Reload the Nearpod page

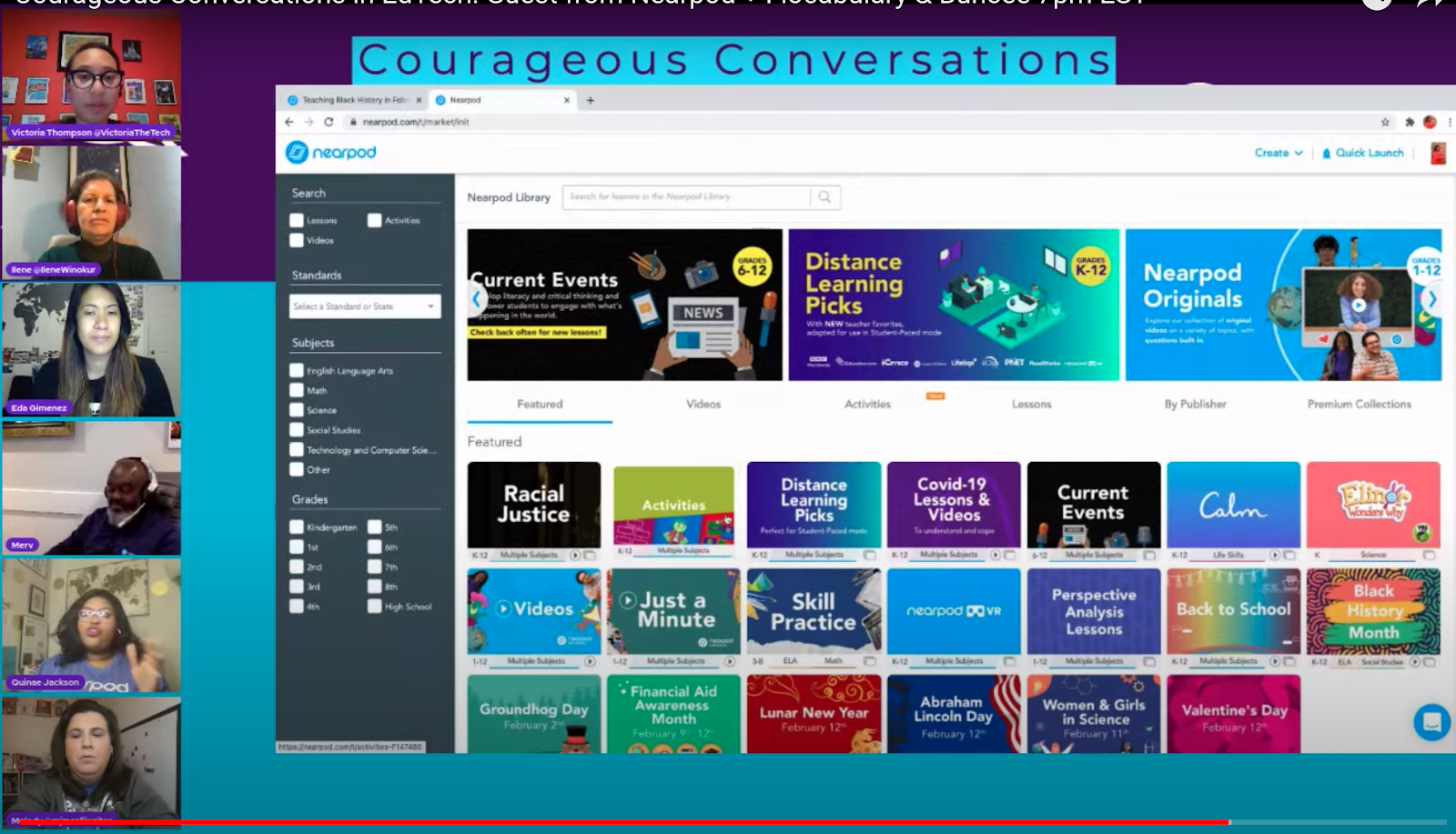point(329,122)
